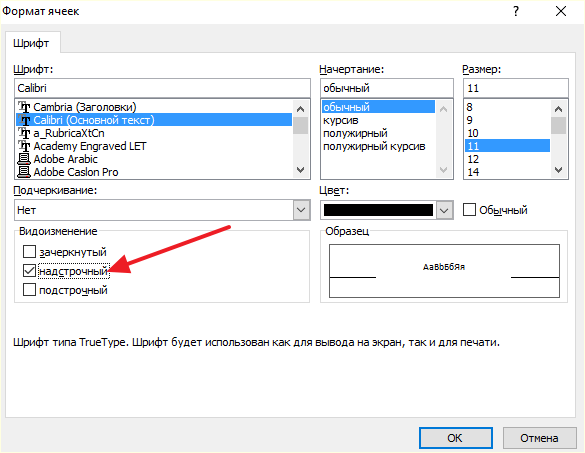Screen dimensions: 585x453
Task: Click printer font icon beside Adobe Caslon Pro
Action: 24,172
